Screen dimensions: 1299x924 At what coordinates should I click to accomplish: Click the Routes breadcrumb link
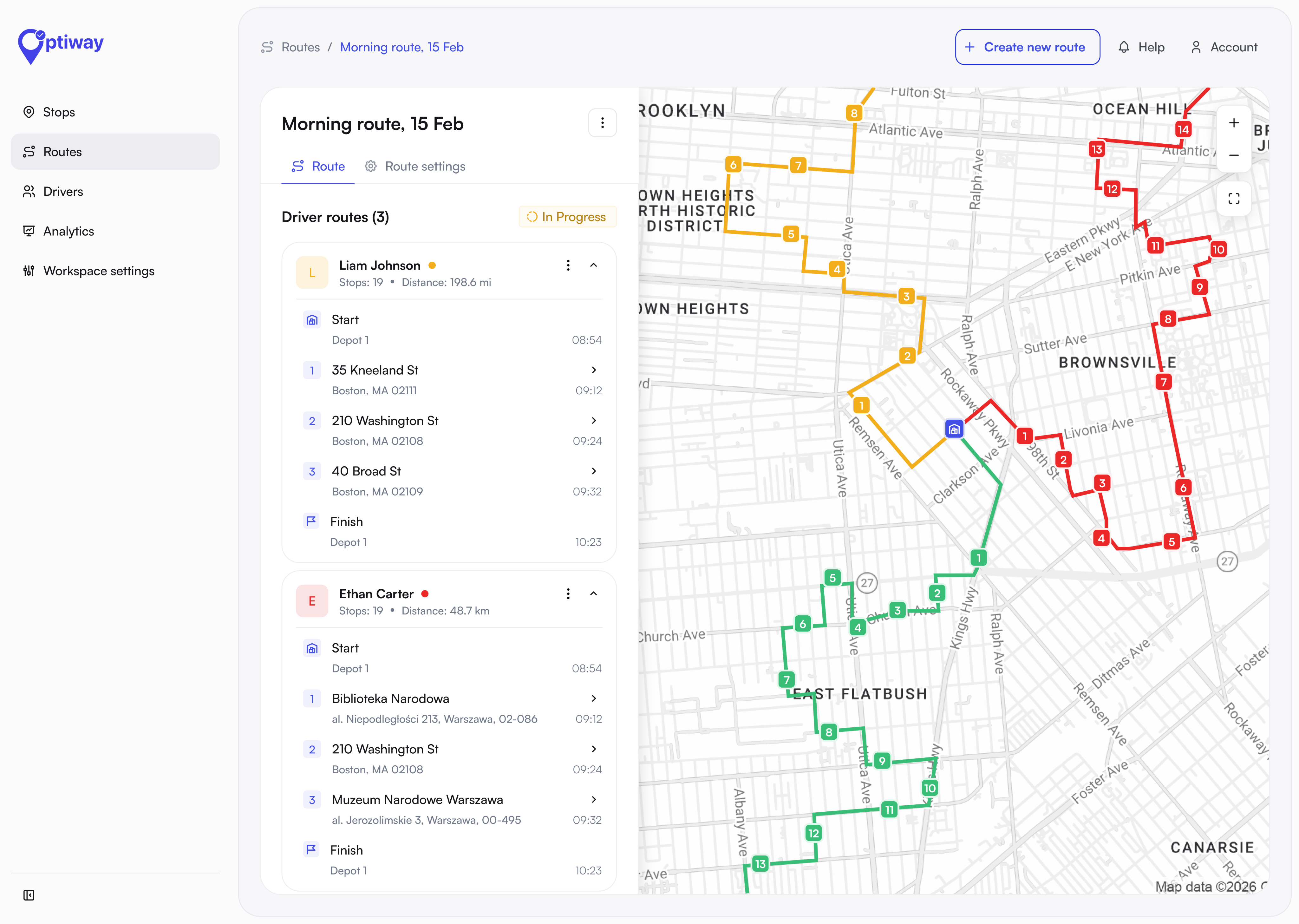[300, 47]
